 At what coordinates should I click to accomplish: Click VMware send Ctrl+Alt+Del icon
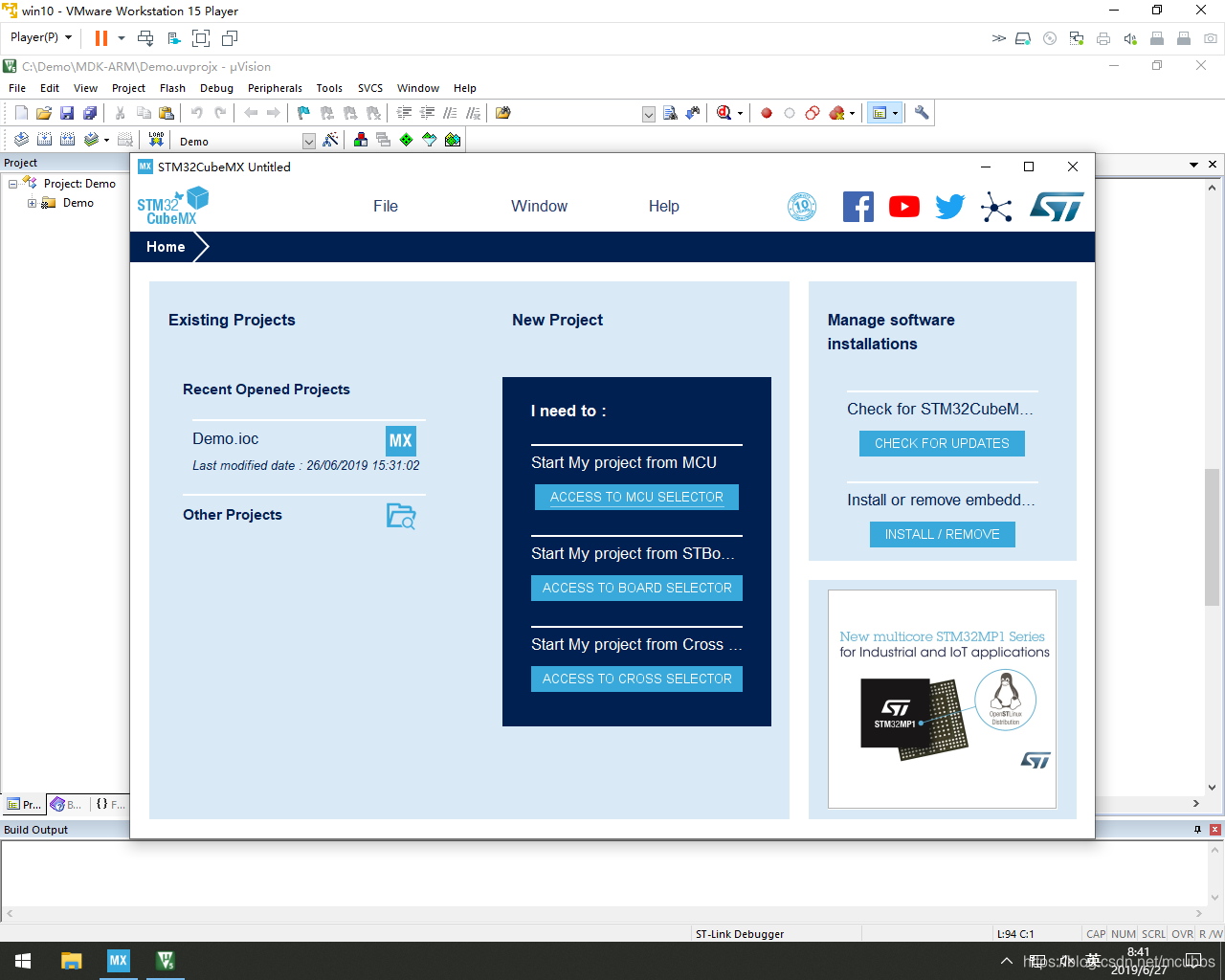[145, 38]
